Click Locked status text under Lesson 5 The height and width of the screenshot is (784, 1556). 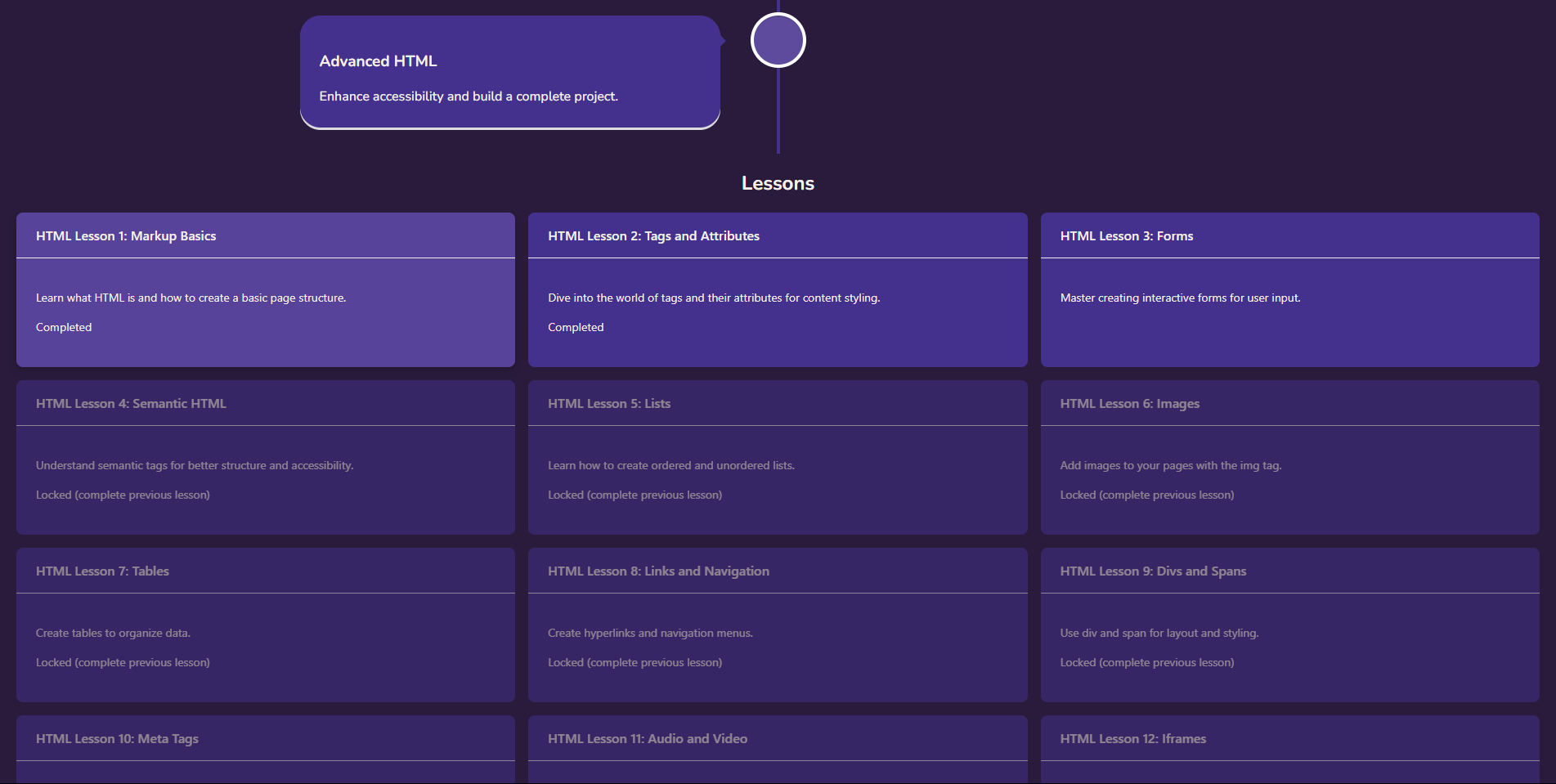point(635,495)
